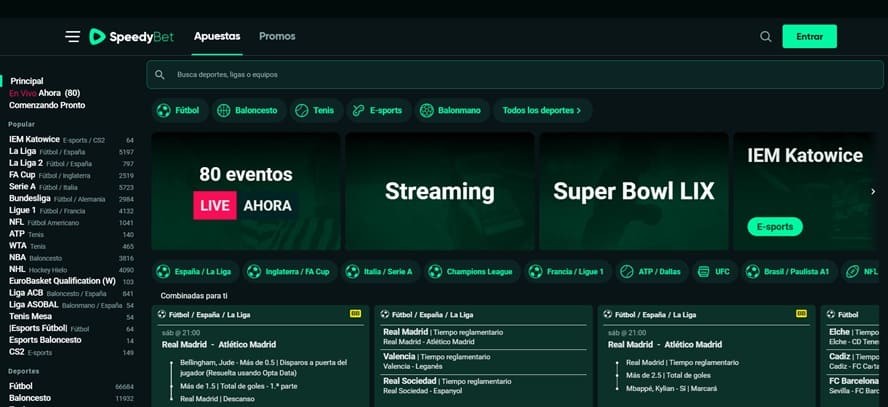Open the Super Bowl LIX banner
Viewport: 888px width, 407px height.
(634, 191)
